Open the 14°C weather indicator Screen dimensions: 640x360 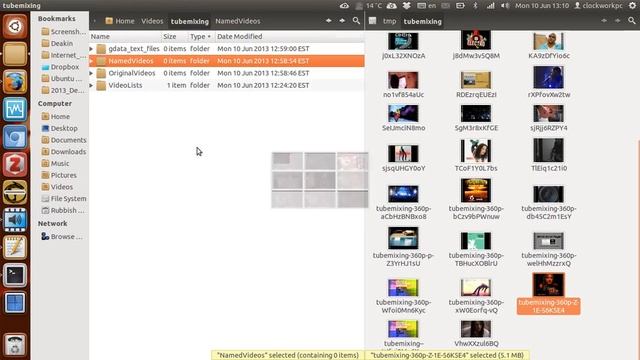pos(369,6)
